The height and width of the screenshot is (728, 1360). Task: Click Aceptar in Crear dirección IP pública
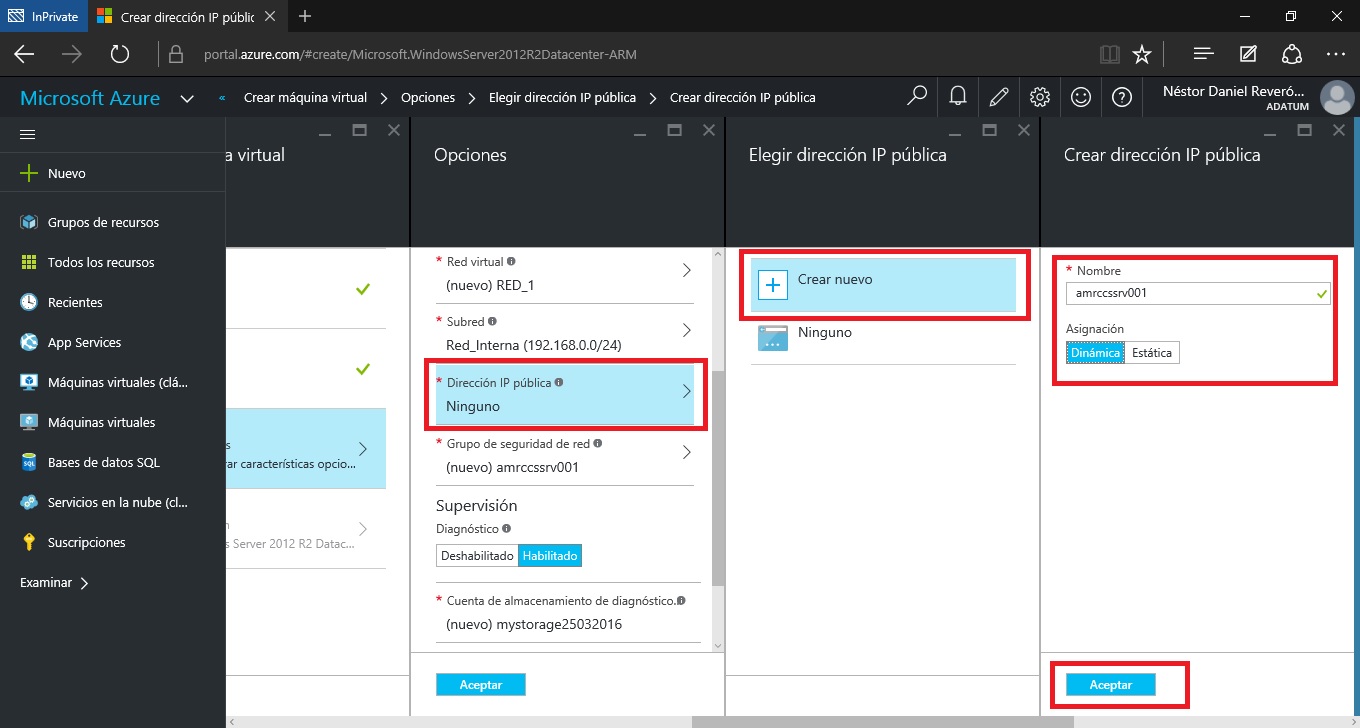tap(1110, 685)
